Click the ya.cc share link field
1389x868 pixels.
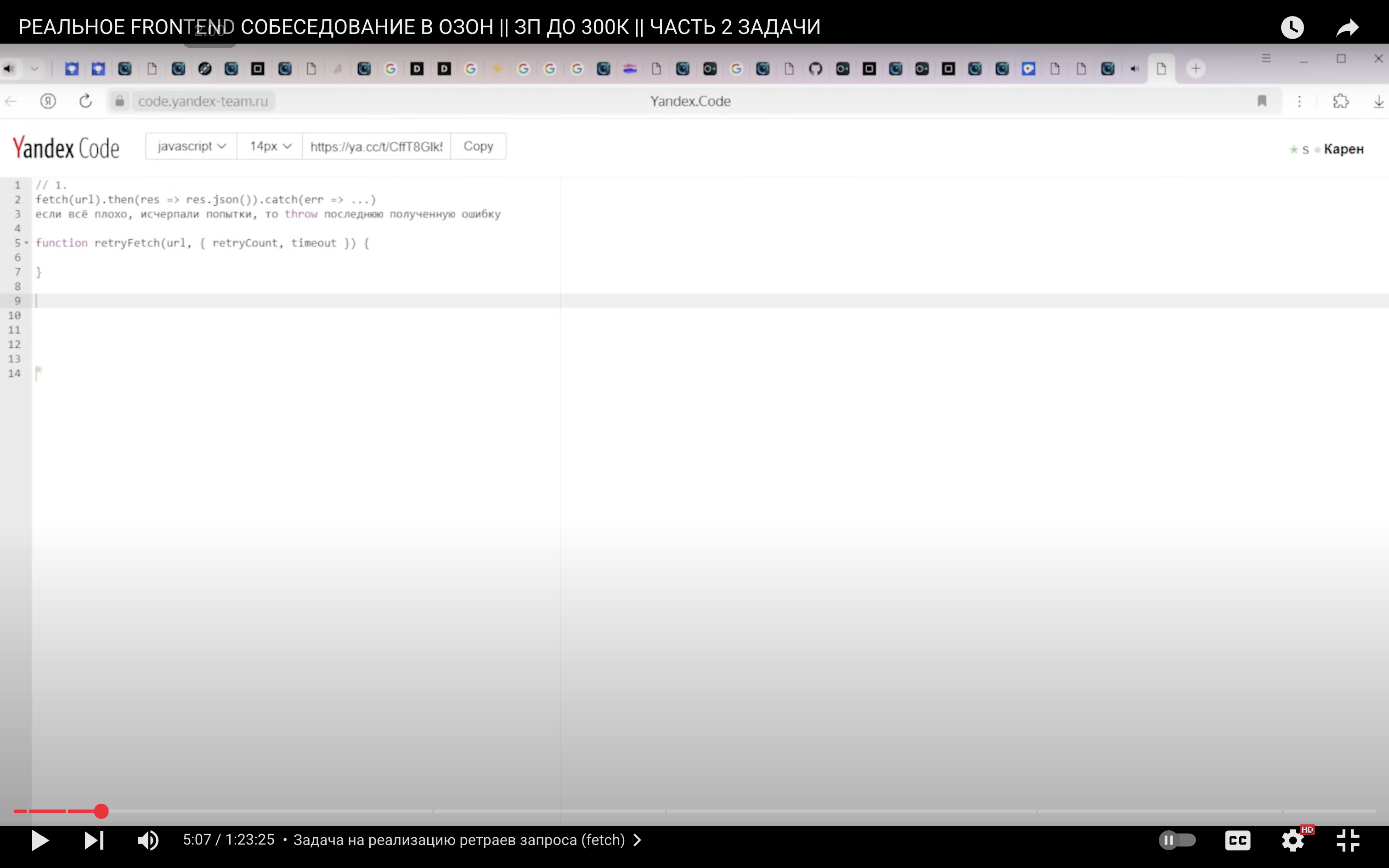pyautogui.click(x=376, y=147)
